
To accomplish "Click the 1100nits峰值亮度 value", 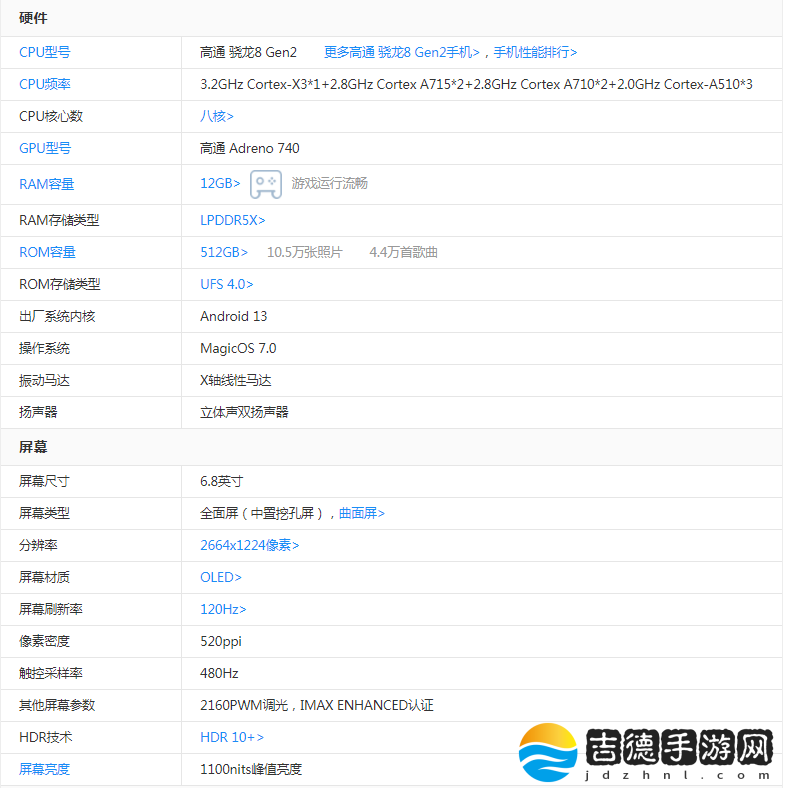I will click(x=251, y=769).
